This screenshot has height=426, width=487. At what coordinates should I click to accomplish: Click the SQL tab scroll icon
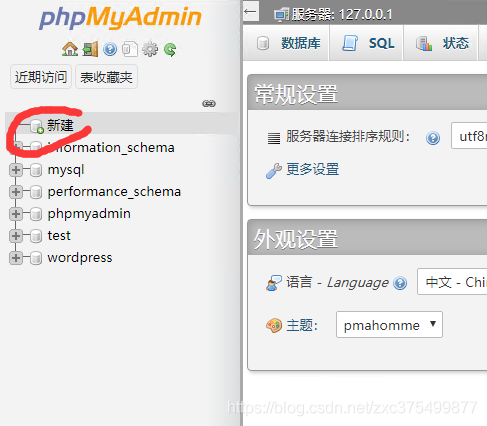coord(350,43)
